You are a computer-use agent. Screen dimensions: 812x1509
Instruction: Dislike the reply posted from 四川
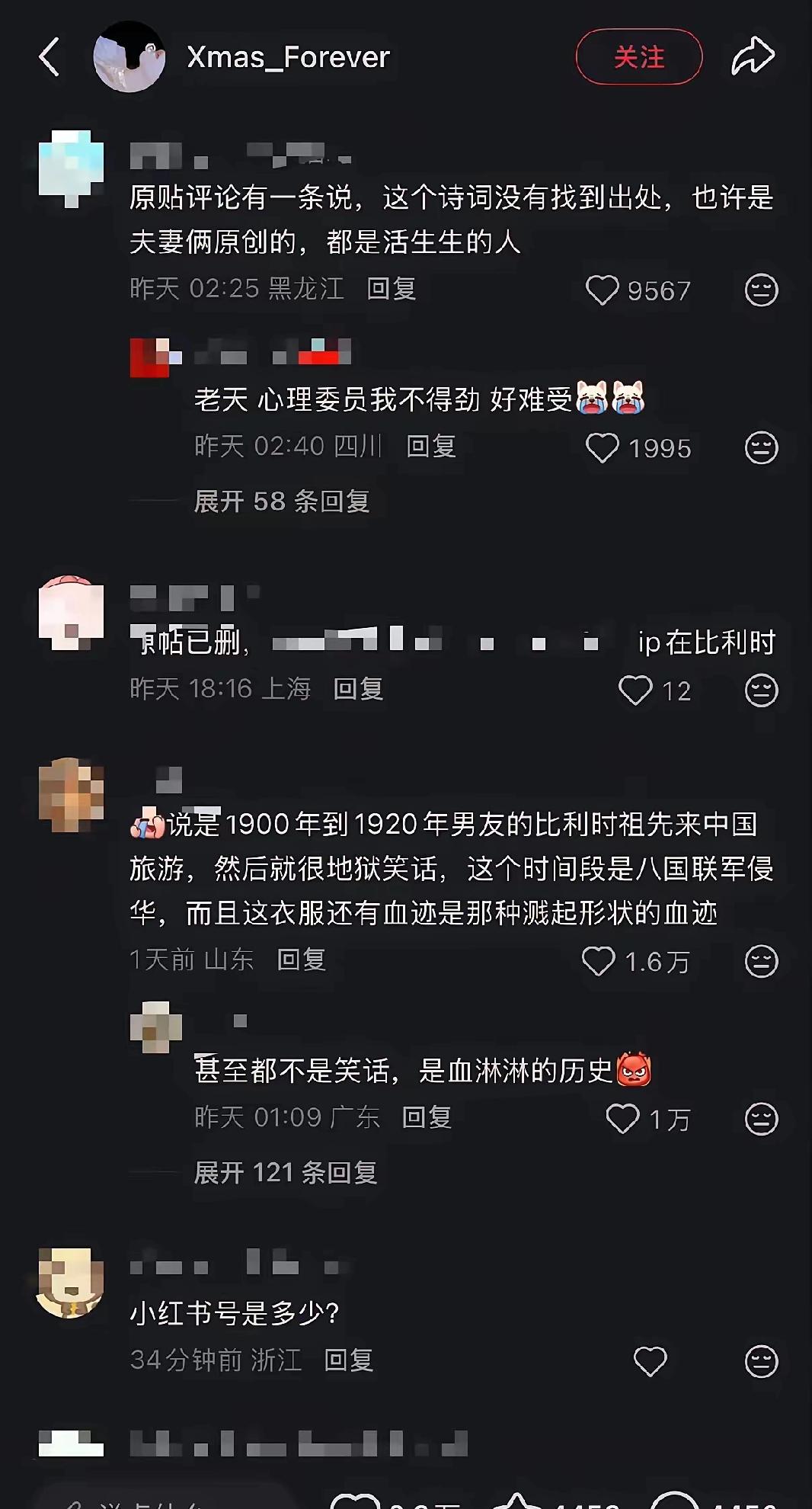(761, 448)
